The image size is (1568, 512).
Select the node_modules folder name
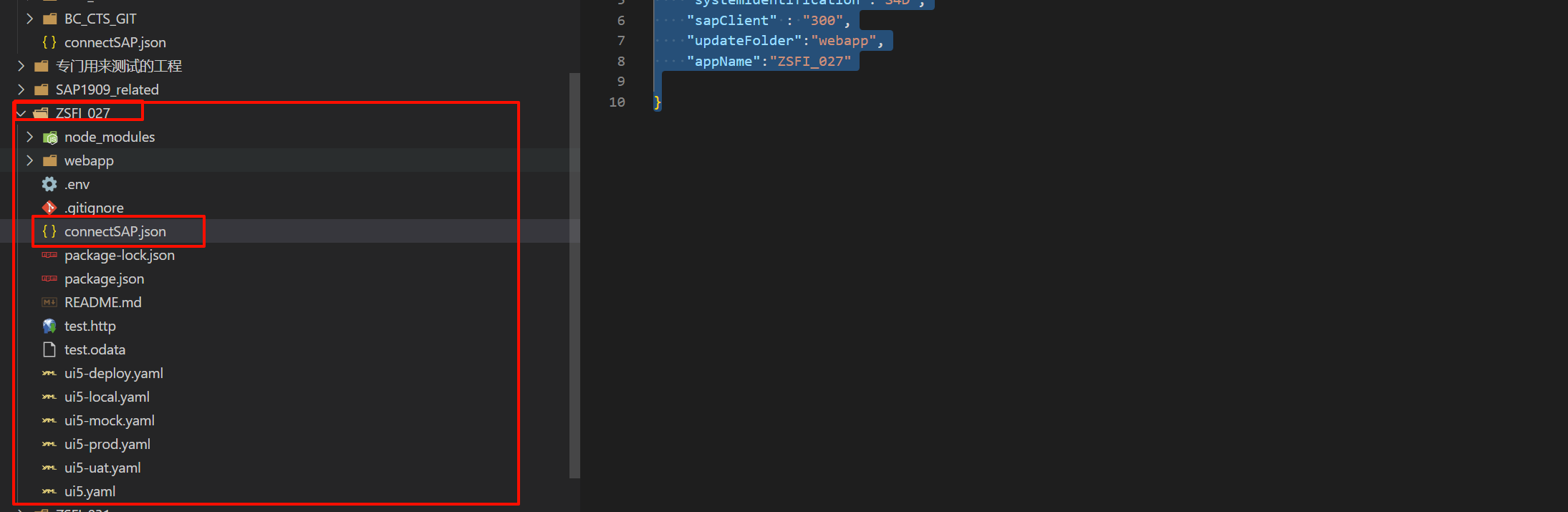pos(110,137)
